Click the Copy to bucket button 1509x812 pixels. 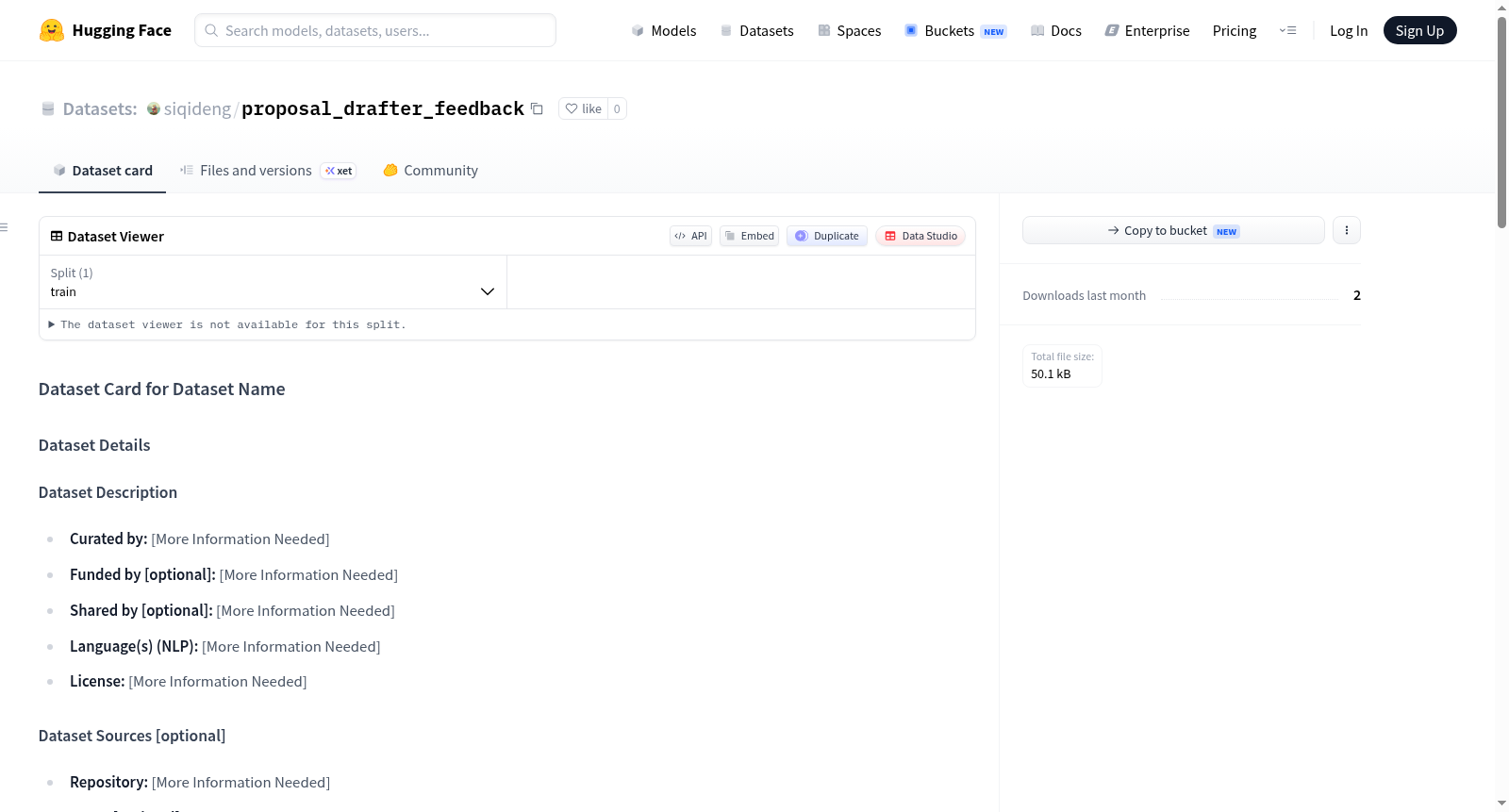1173,230
